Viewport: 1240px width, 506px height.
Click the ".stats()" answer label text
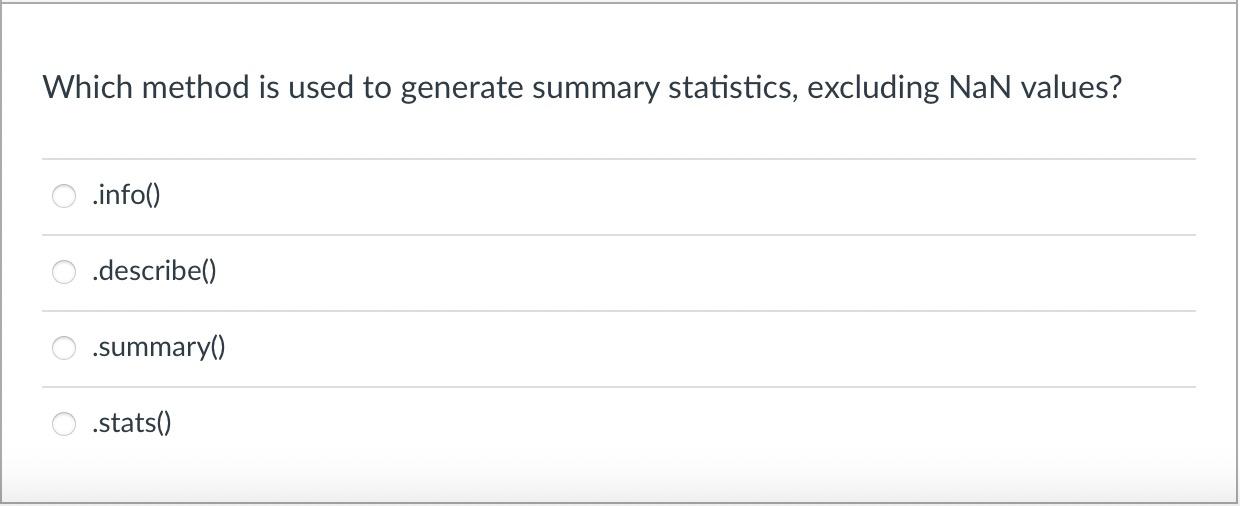131,423
